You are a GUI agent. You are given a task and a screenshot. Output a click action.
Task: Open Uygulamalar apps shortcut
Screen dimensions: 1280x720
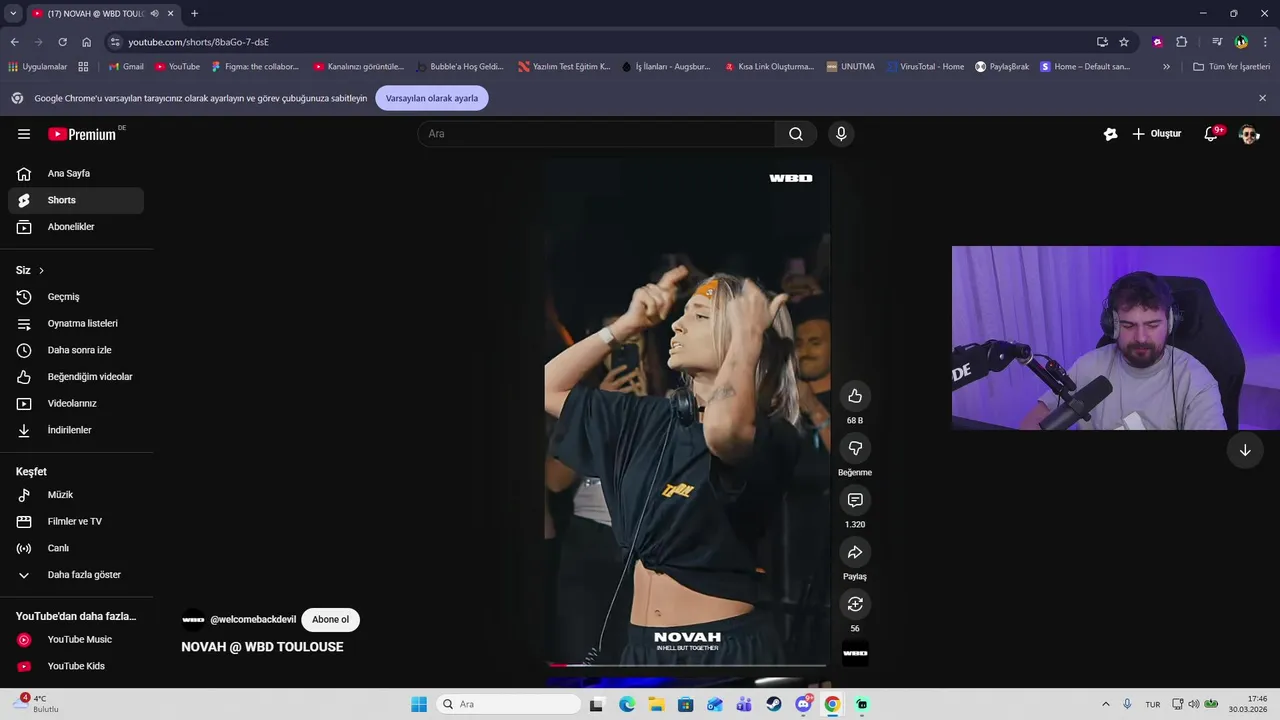[38, 67]
